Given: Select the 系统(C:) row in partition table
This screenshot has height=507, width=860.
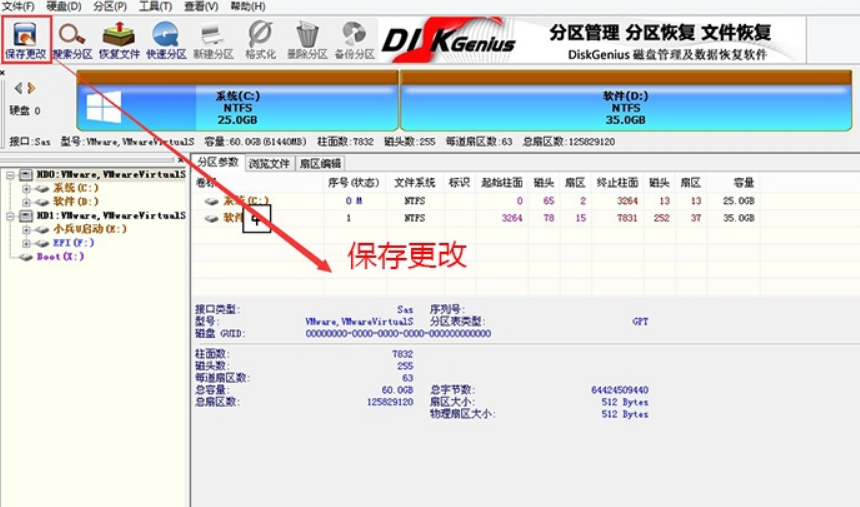Looking at the screenshot, I should [475, 201].
